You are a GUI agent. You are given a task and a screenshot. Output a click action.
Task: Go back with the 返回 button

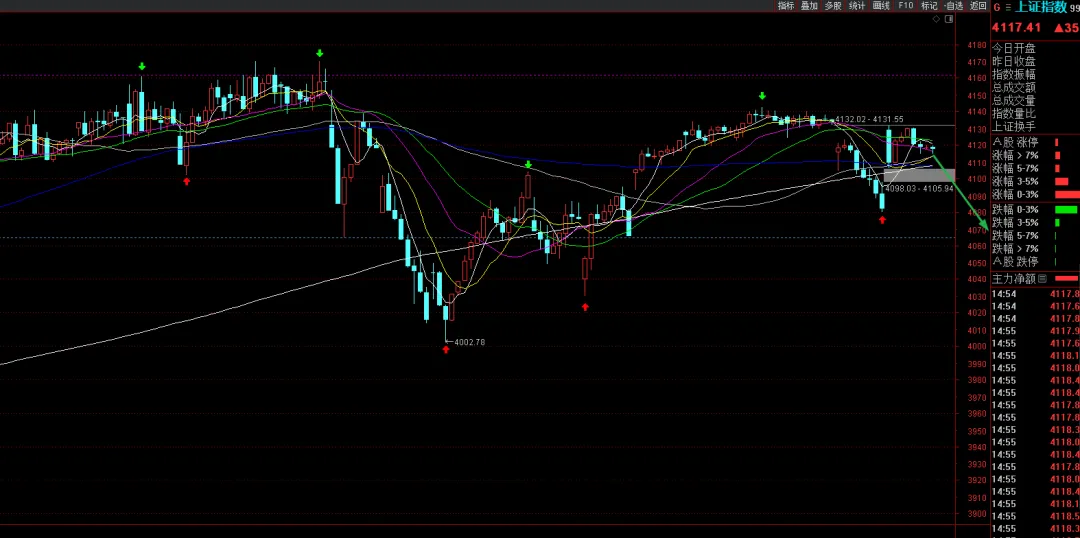tap(978, 6)
